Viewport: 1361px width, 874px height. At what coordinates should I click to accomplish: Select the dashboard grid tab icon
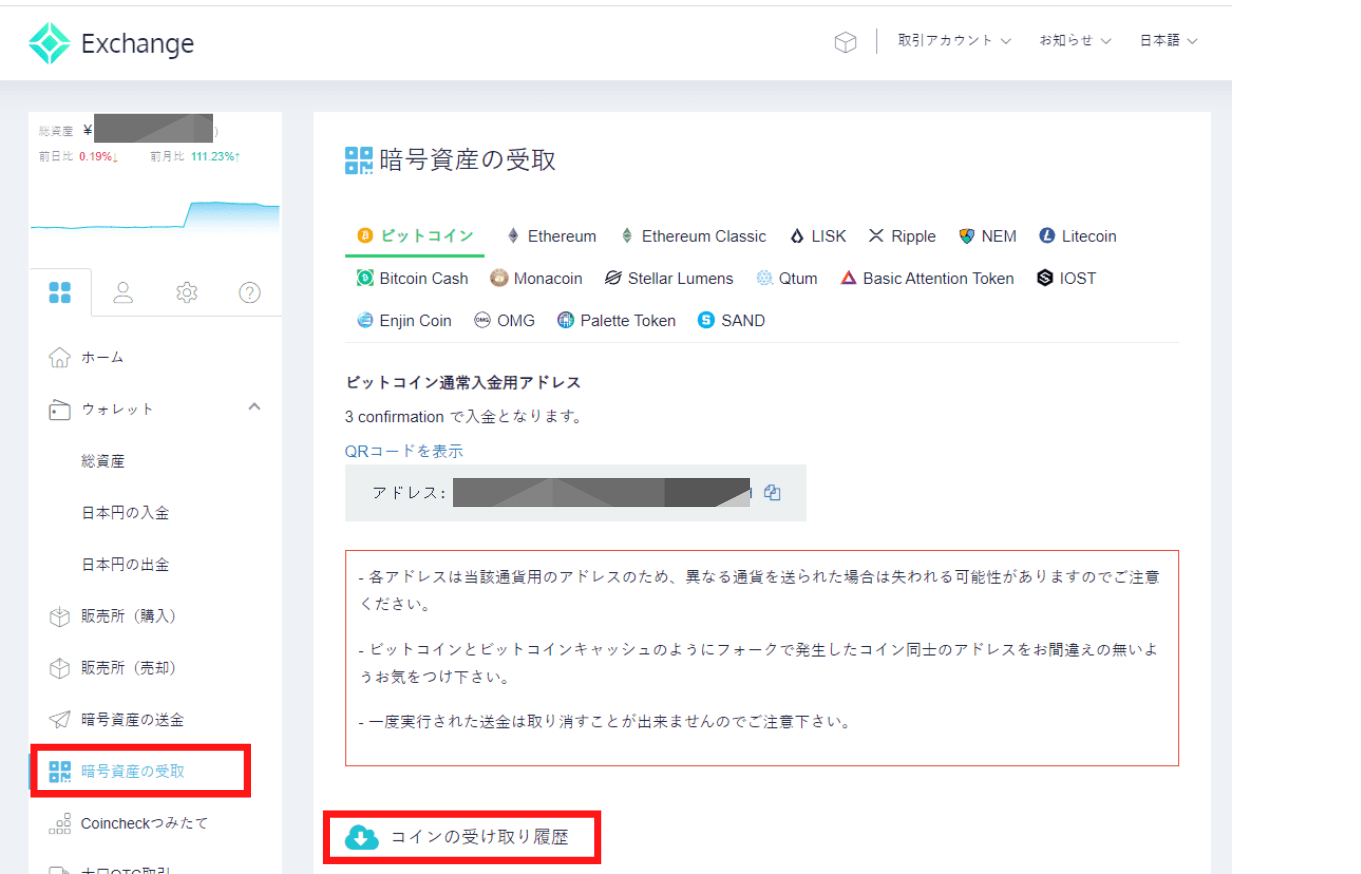(60, 292)
